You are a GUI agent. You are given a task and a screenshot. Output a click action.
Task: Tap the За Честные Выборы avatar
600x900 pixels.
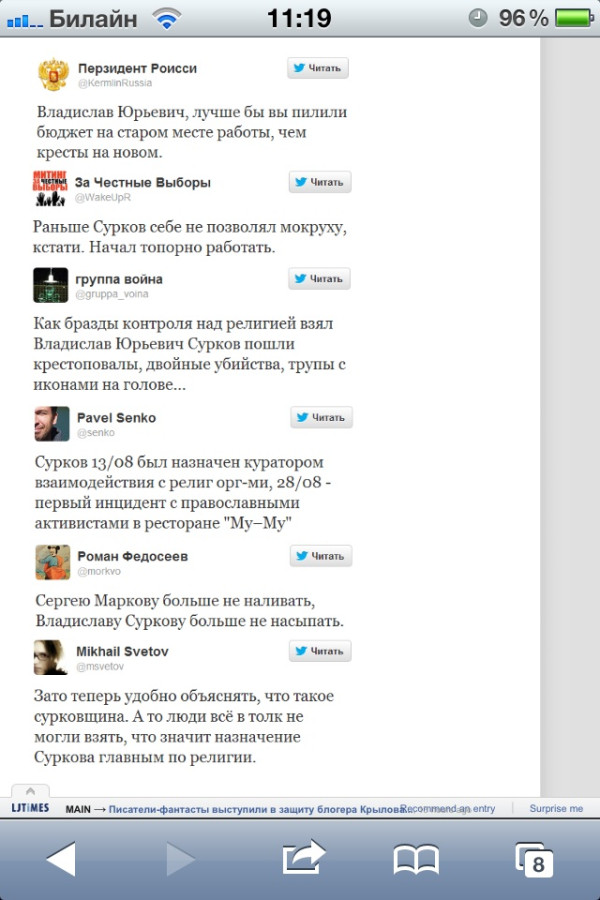(x=50, y=188)
